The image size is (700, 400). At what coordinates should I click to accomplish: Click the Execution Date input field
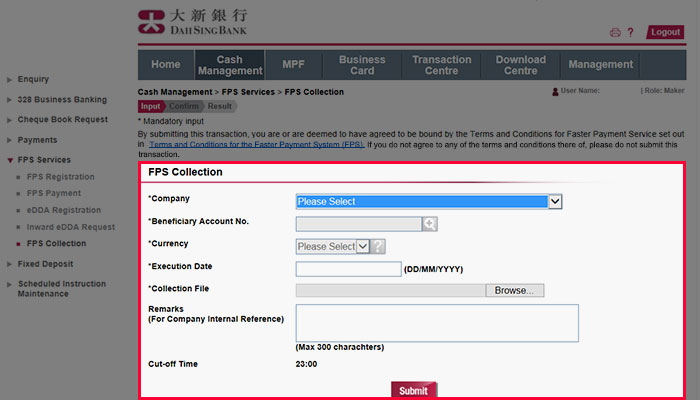[348, 269]
